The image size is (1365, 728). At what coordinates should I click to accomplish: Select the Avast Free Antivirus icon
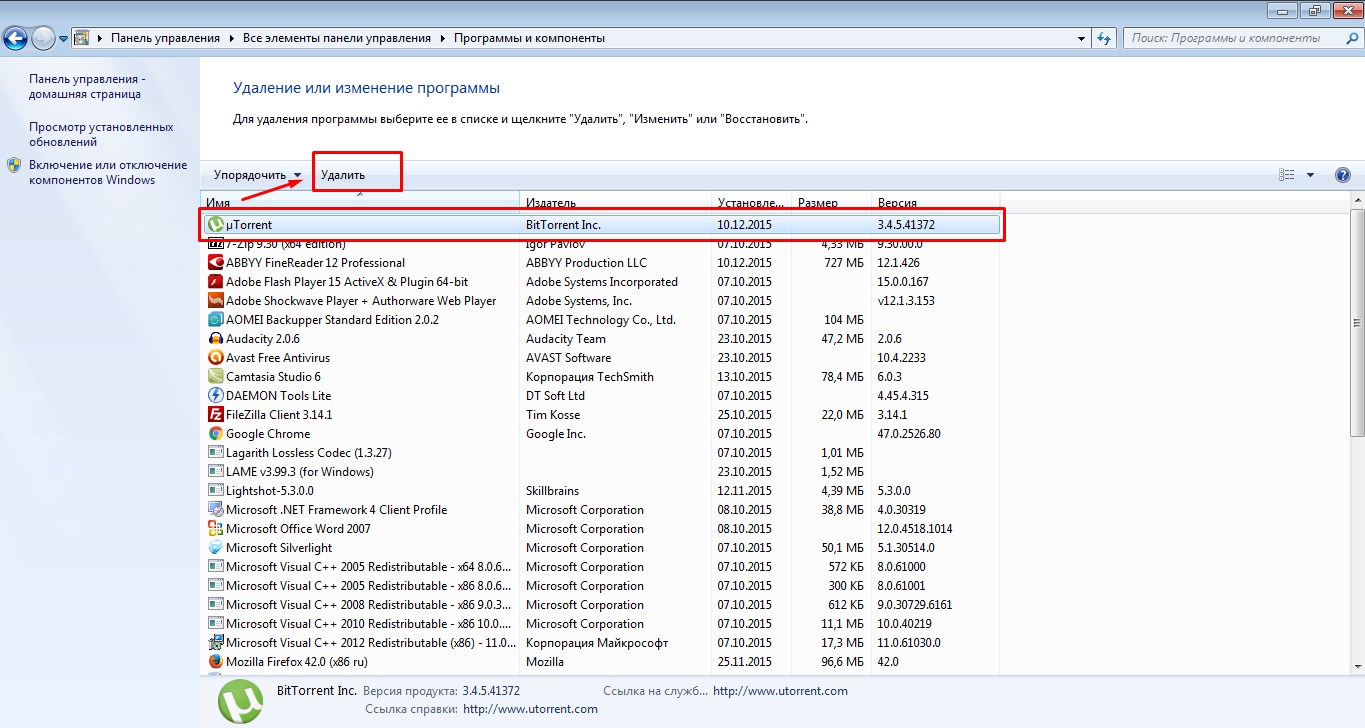click(x=215, y=358)
